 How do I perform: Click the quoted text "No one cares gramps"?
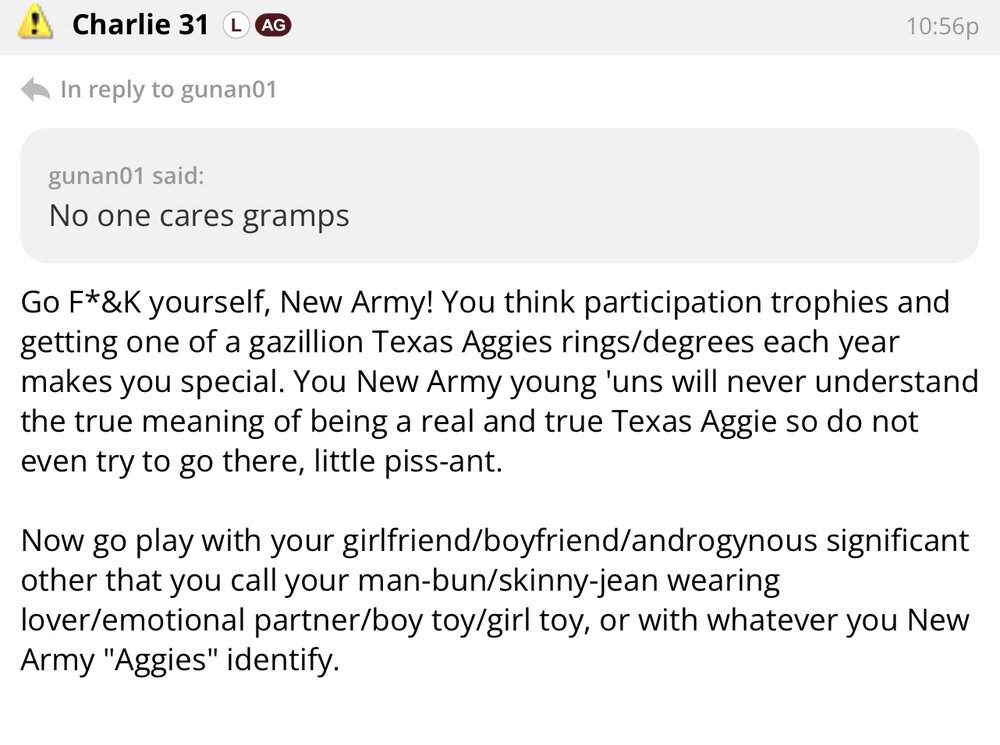[x=199, y=215]
